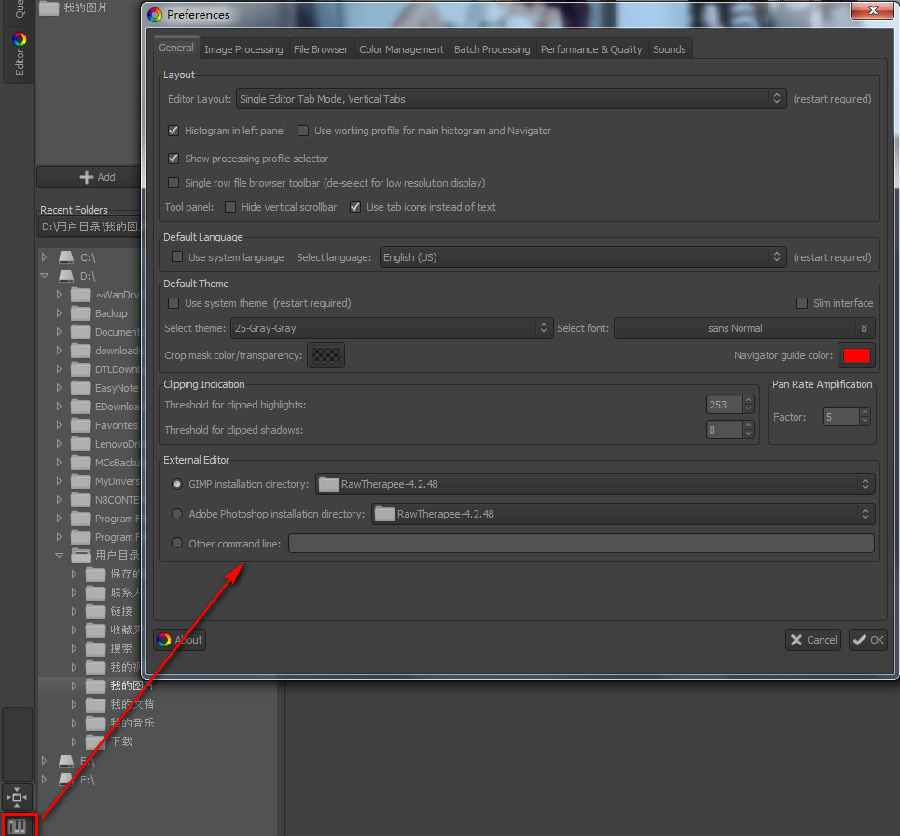Click the fullscreen toggle icon above preferences
The height and width of the screenshot is (836, 900).
point(17,797)
